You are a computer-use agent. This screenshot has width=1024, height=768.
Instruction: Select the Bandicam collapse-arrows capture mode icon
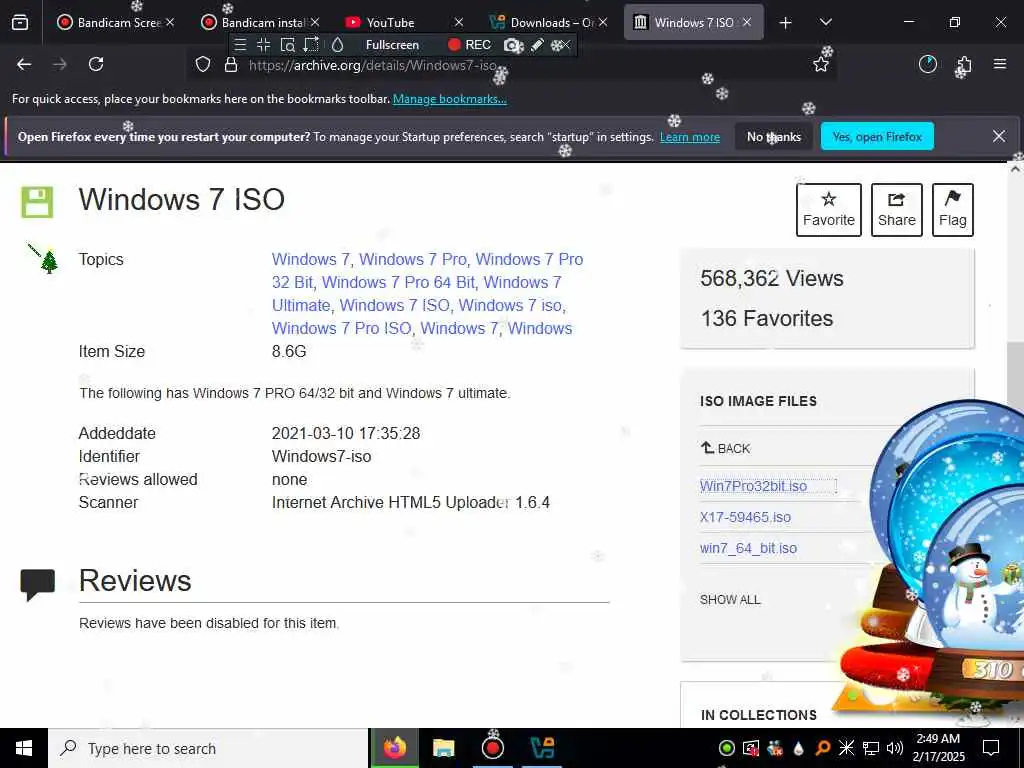click(264, 44)
